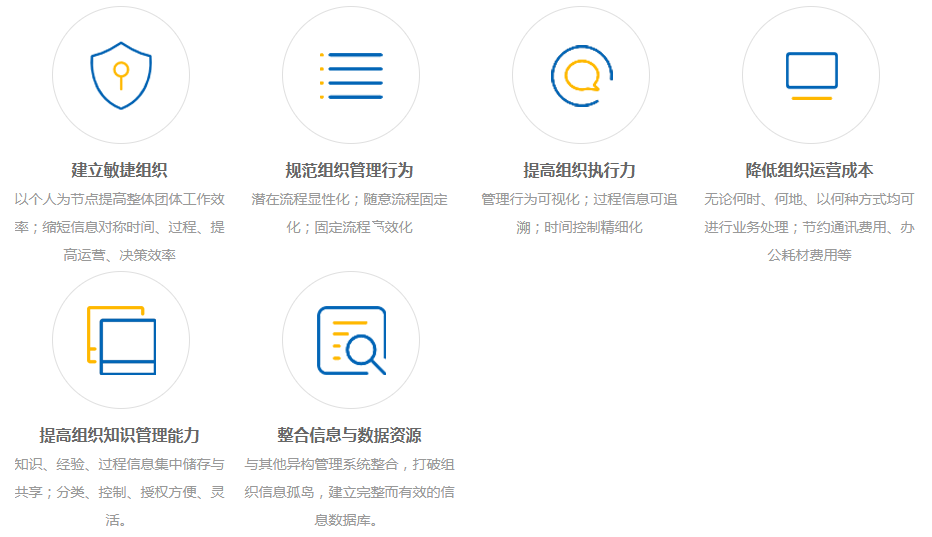Image resolution: width=932 pixels, height=537 pixels.
Task: Click the chat bubble at-sign icon
Action: (581, 75)
